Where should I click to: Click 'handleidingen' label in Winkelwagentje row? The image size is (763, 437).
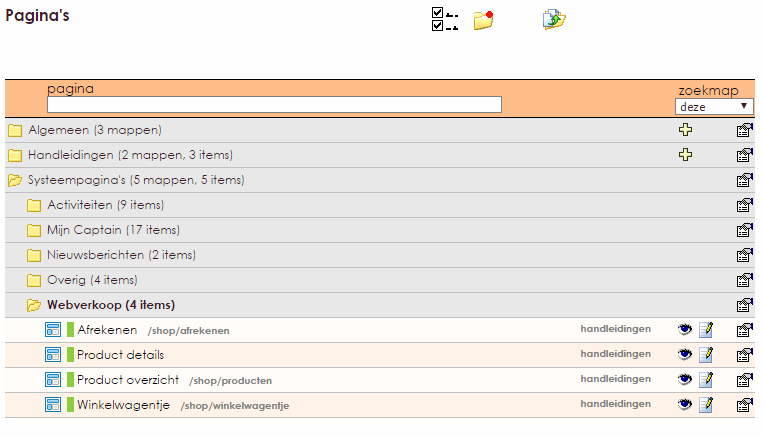coord(616,404)
